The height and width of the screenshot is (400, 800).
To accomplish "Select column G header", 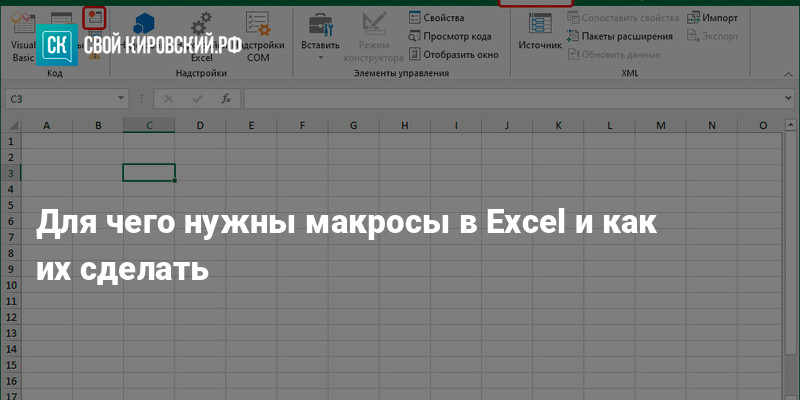I will tap(354, 126).
